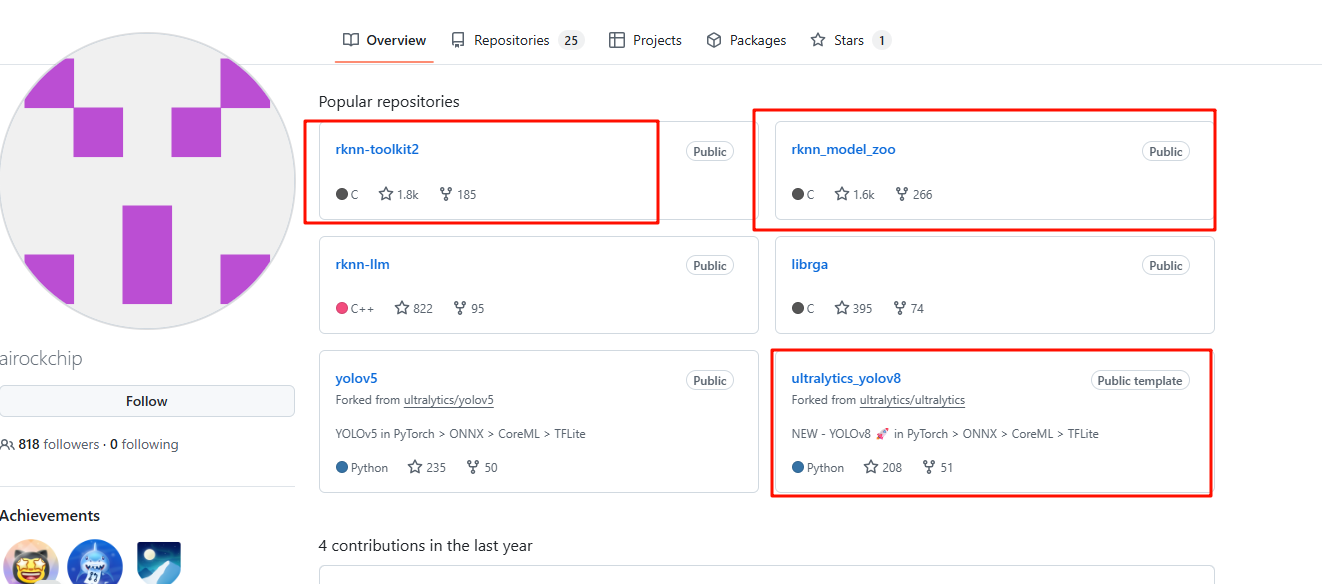Click the 4 contributions in the last year heading

tap(426, 546)
